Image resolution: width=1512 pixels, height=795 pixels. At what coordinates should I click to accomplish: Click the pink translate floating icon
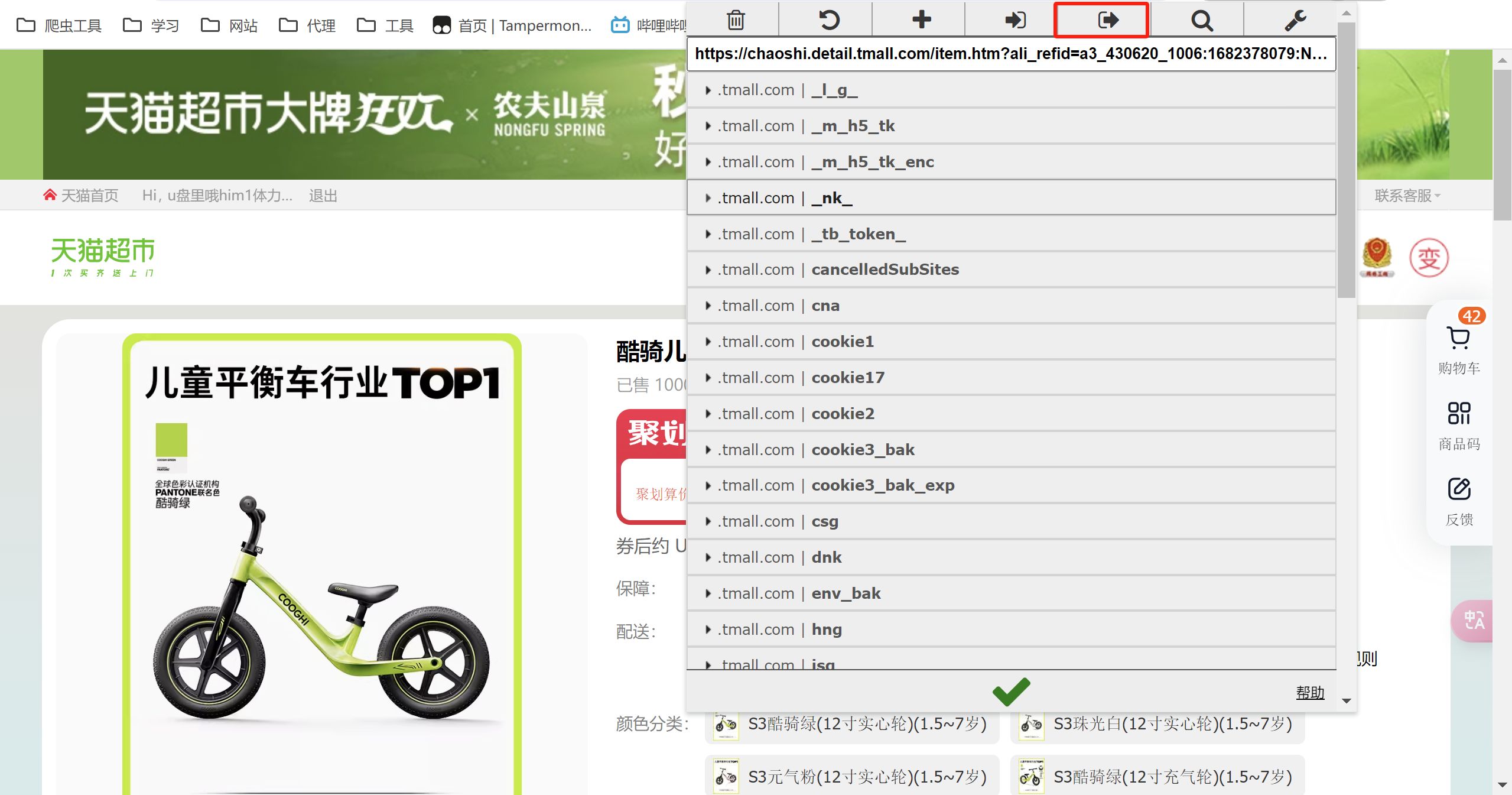1473,620
